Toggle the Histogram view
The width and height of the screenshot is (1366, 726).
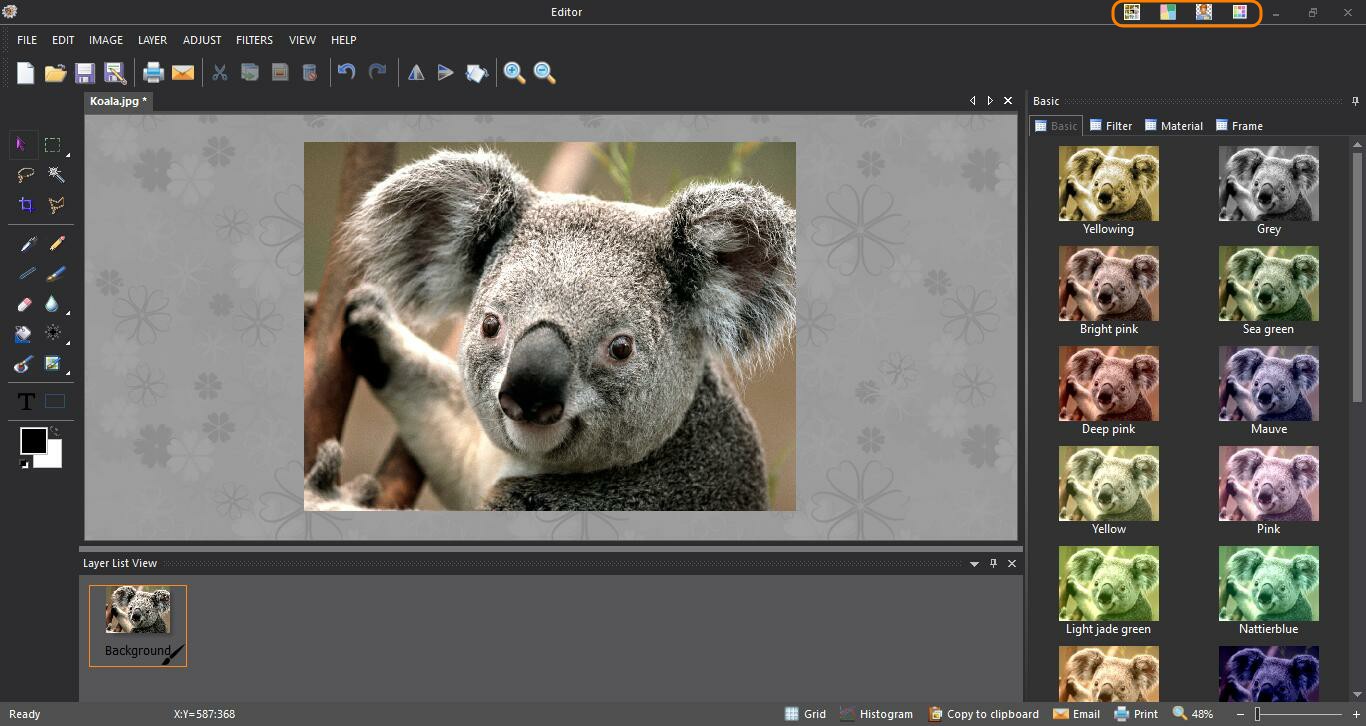(x=876, y=714)
